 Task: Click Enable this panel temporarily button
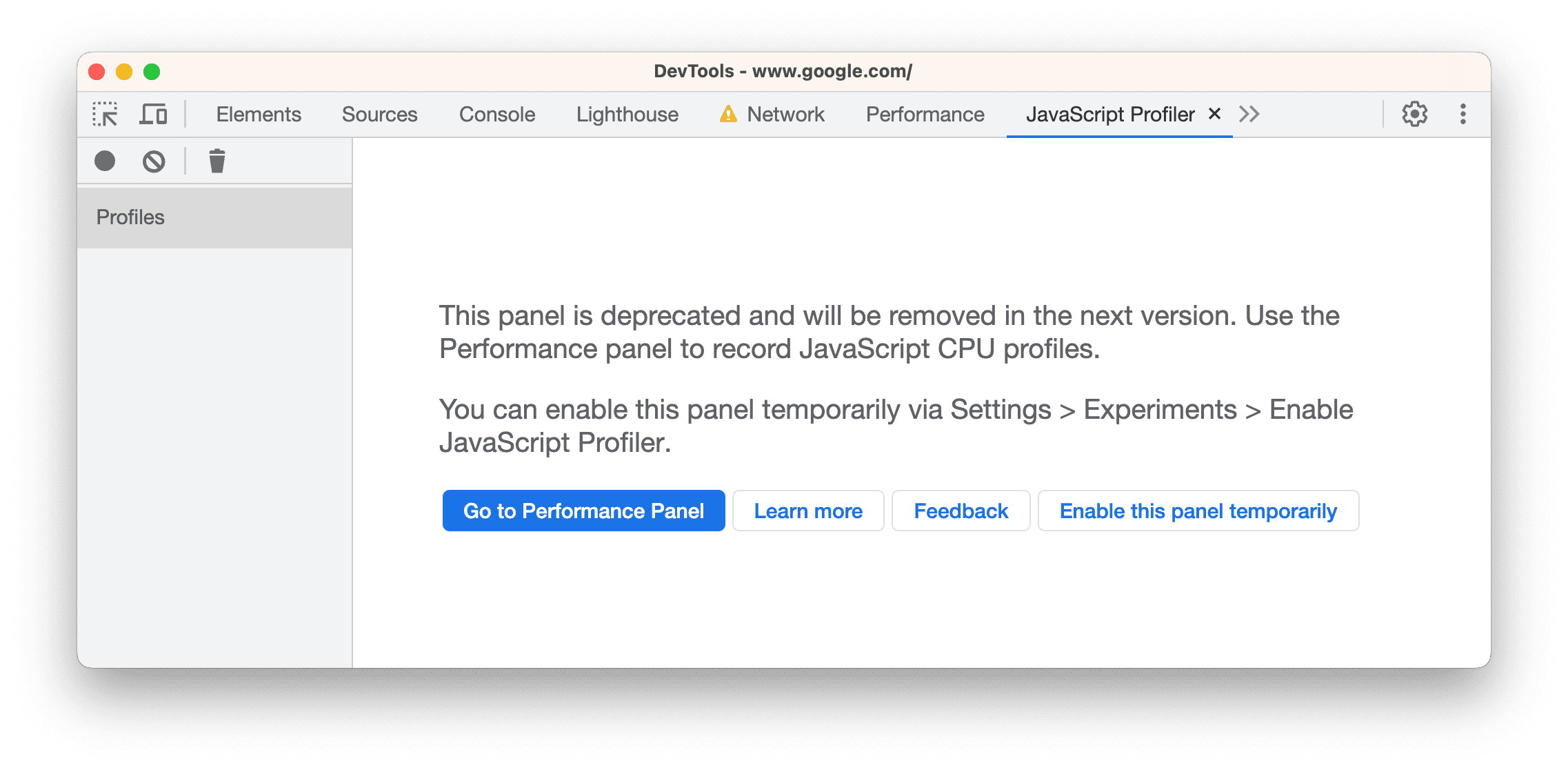[1198, 510]
